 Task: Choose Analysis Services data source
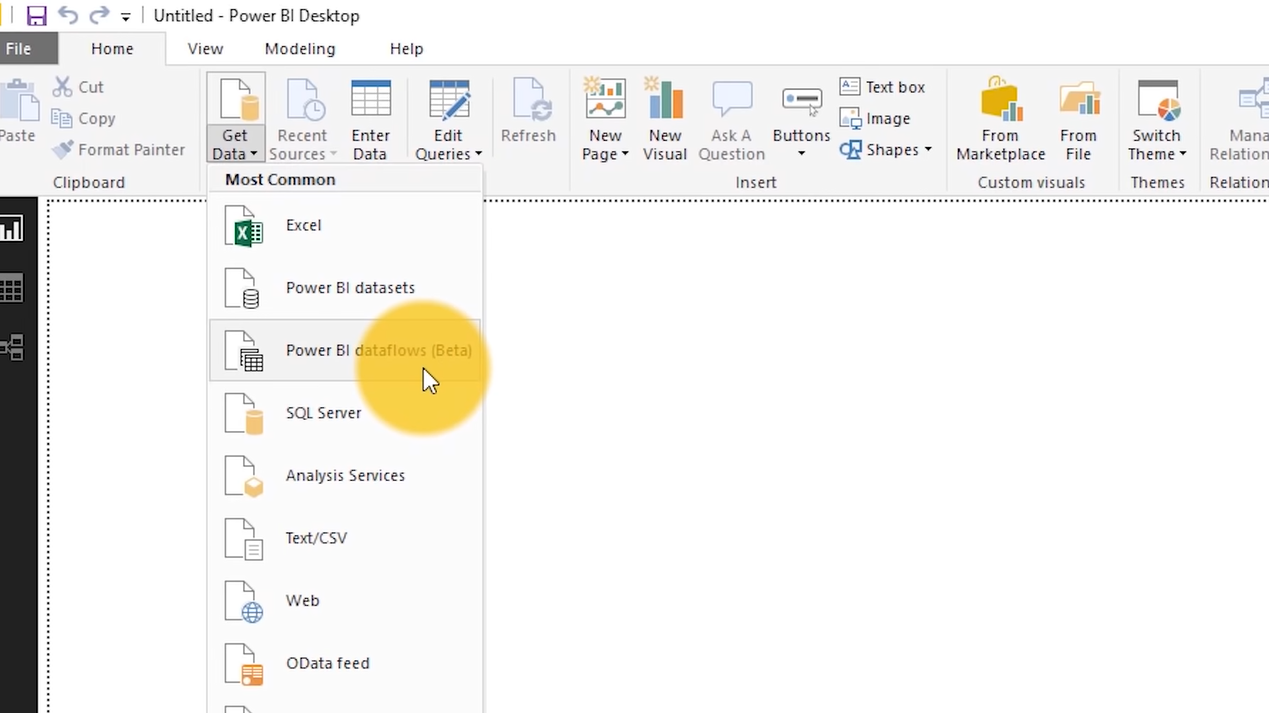point(345,476)
